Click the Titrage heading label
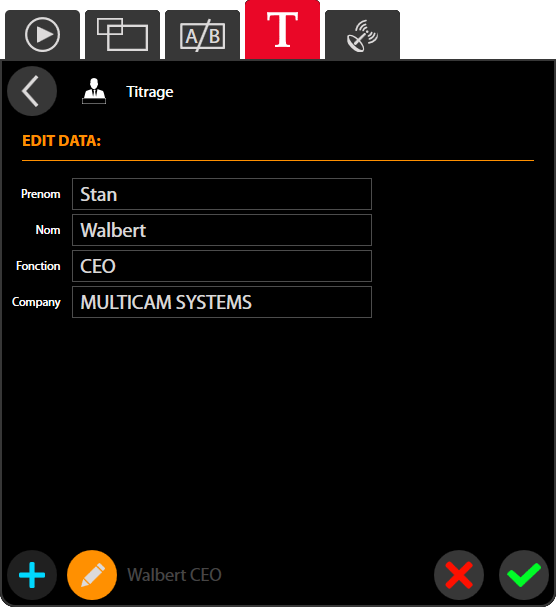 150,92
